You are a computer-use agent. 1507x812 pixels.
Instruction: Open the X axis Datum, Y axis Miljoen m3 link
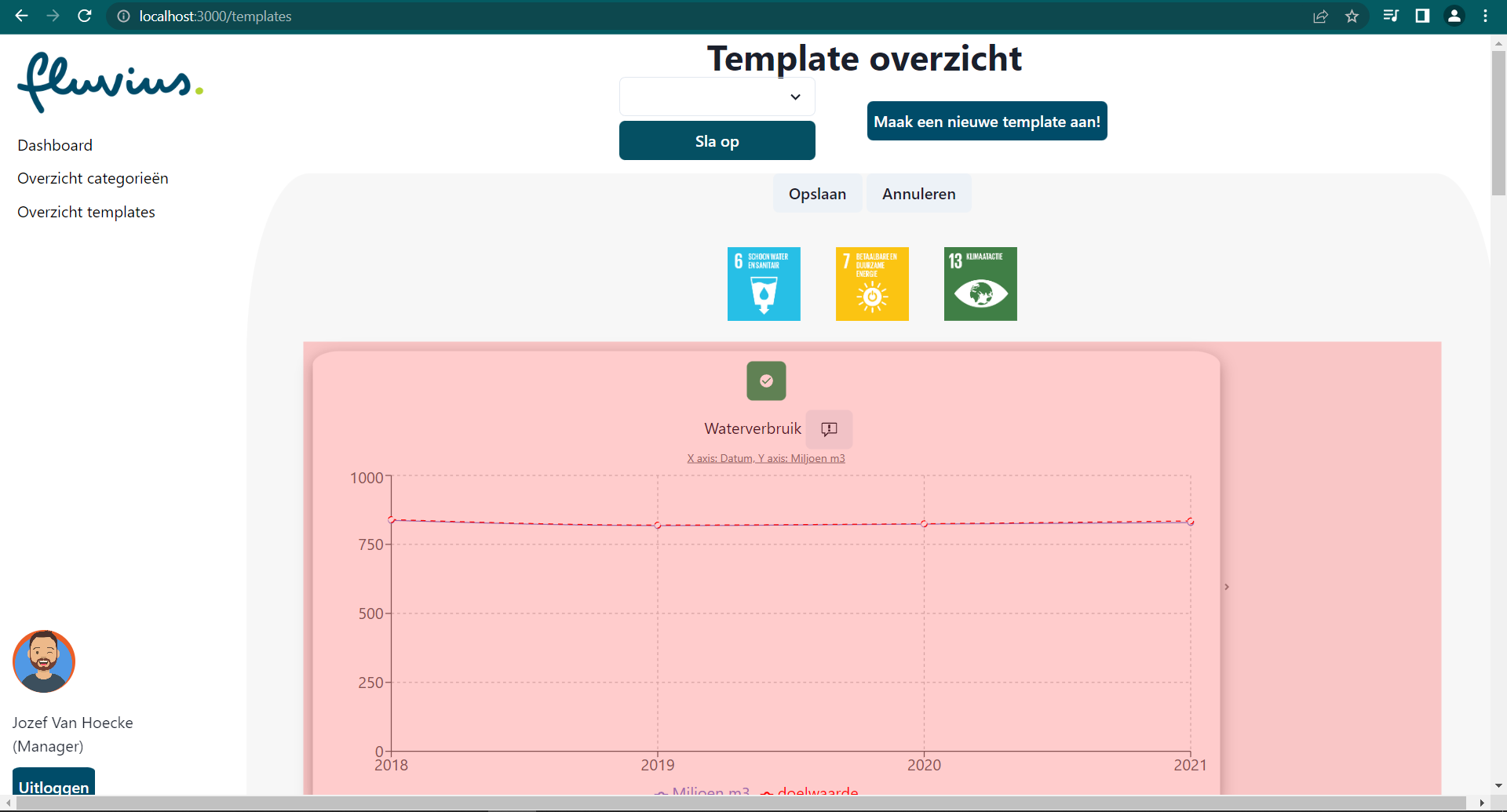coord(766,457)
